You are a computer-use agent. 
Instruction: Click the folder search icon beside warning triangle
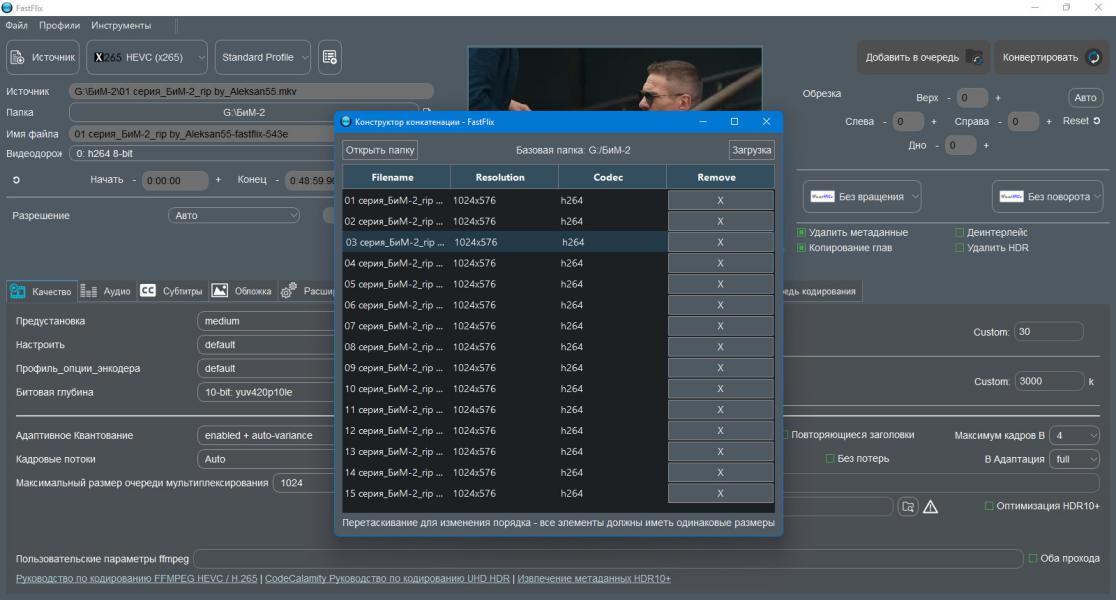[907, 507]
